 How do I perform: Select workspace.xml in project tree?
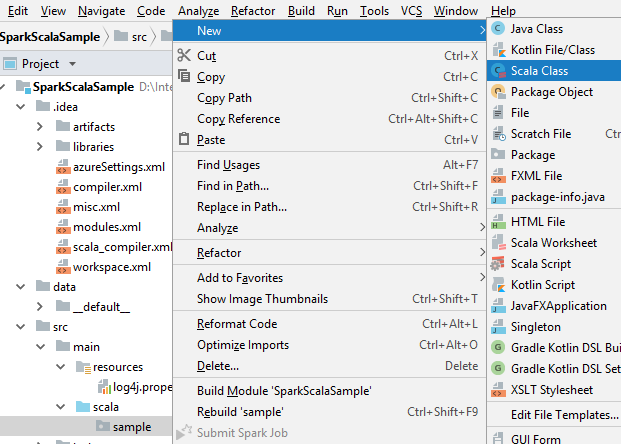[111, 267]
